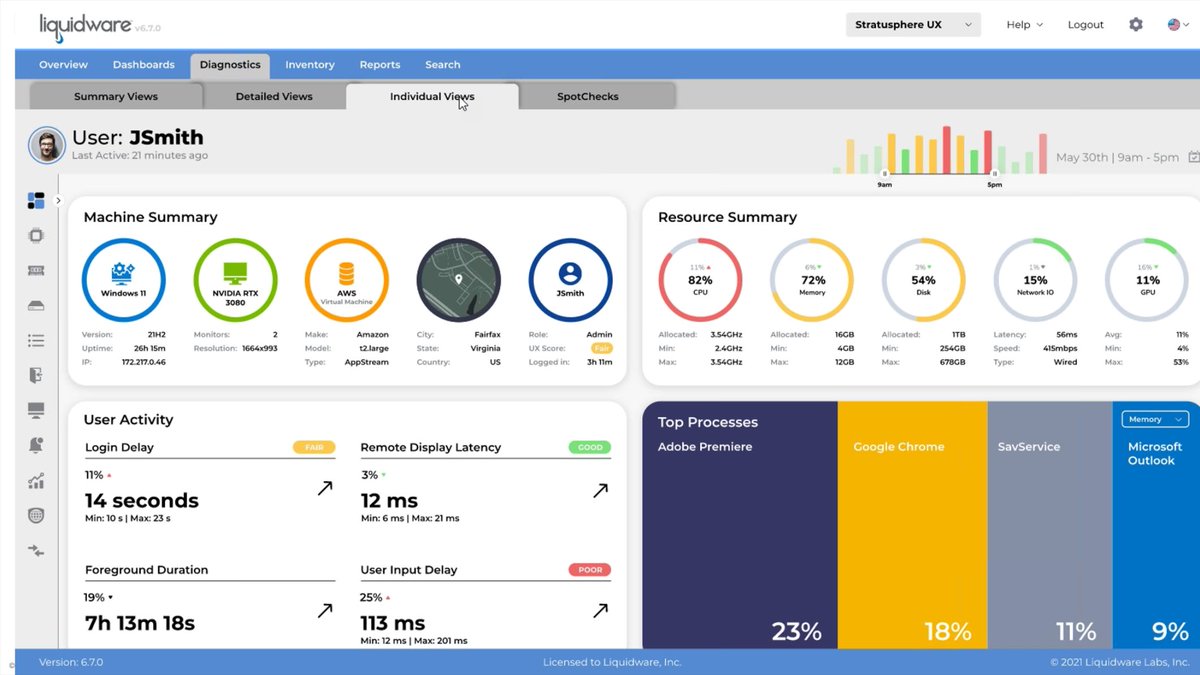The height and width of the screenshot is (675, 1200).
Task: Open the Stratusphere UX dropdown
Action: click(x=913, y=24)
